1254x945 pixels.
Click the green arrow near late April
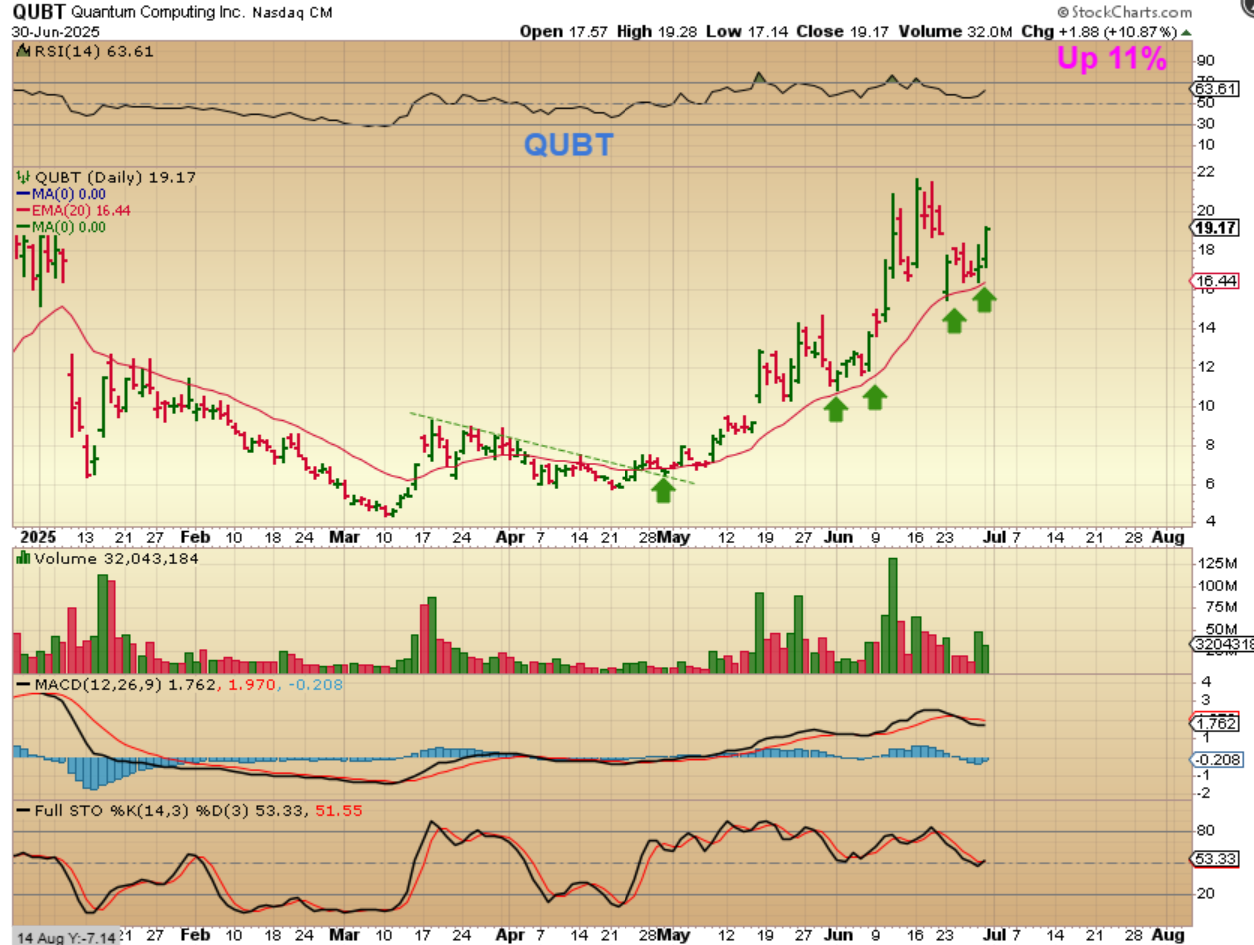click(x=663, y=489)
